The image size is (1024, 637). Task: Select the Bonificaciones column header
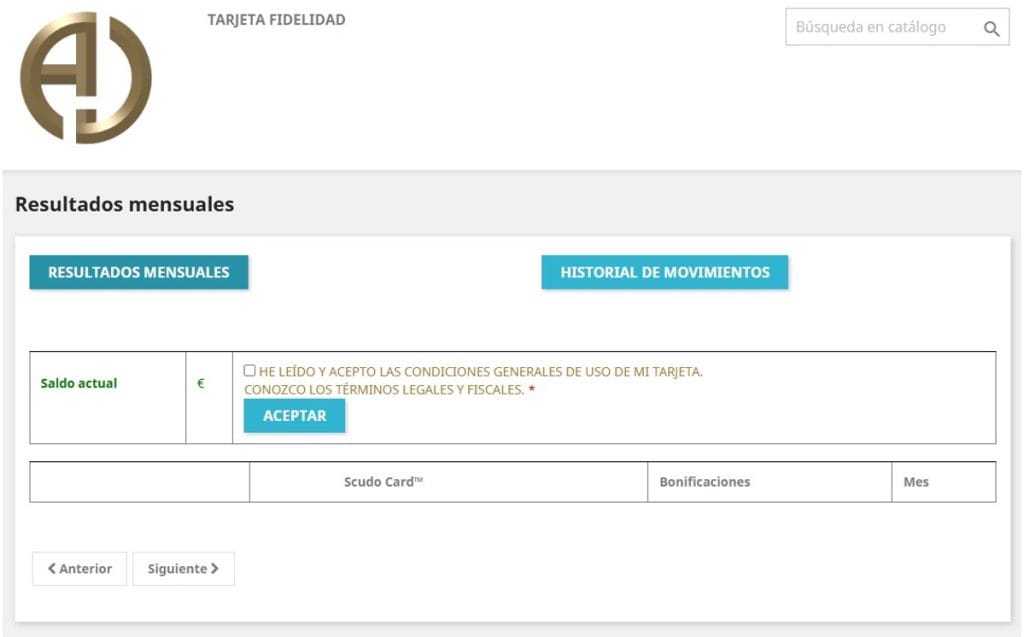(x=705, y=482)
